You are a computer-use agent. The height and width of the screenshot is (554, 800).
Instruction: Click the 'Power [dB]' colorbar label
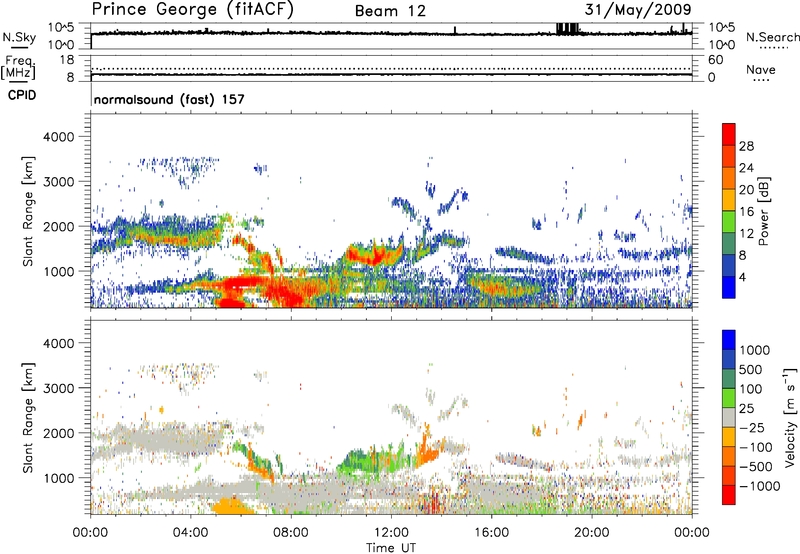pos(764,211)
